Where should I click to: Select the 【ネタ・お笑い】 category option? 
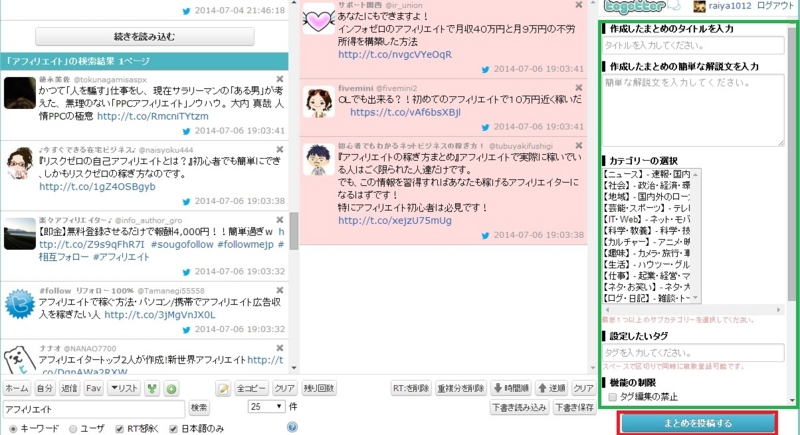(646, 287)
